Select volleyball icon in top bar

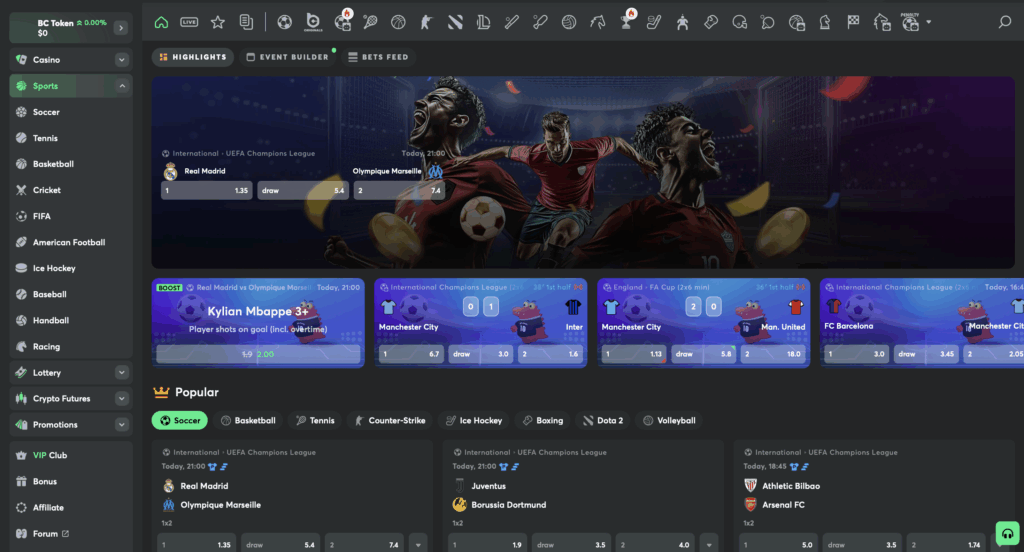pos(569,22)
